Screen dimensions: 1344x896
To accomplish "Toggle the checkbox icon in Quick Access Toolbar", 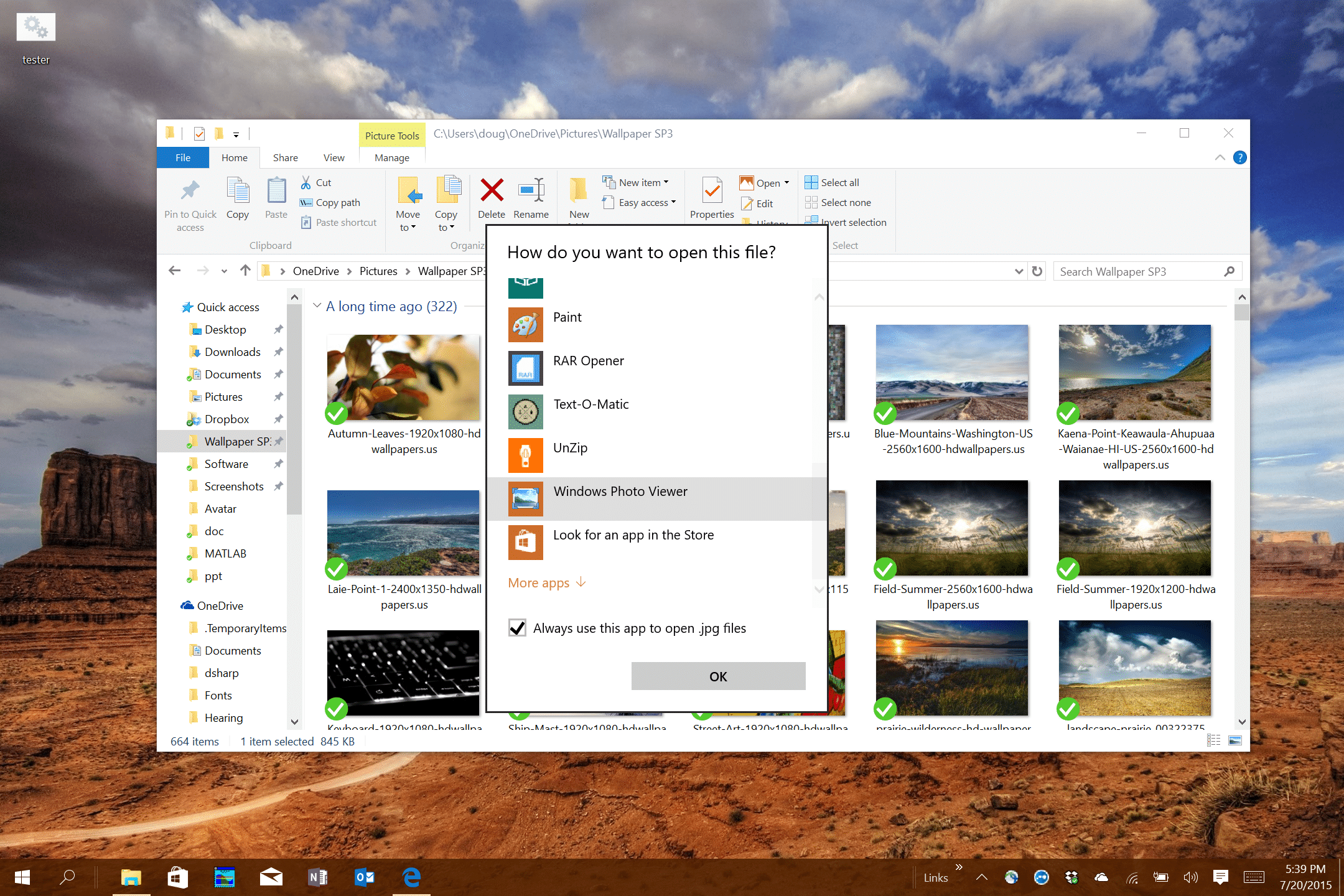I will point(199,134).
